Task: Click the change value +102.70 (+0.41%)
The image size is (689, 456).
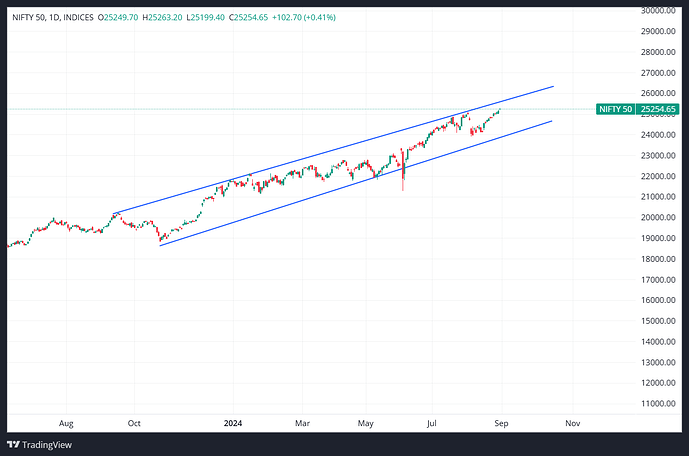Action: pos(304,18)
